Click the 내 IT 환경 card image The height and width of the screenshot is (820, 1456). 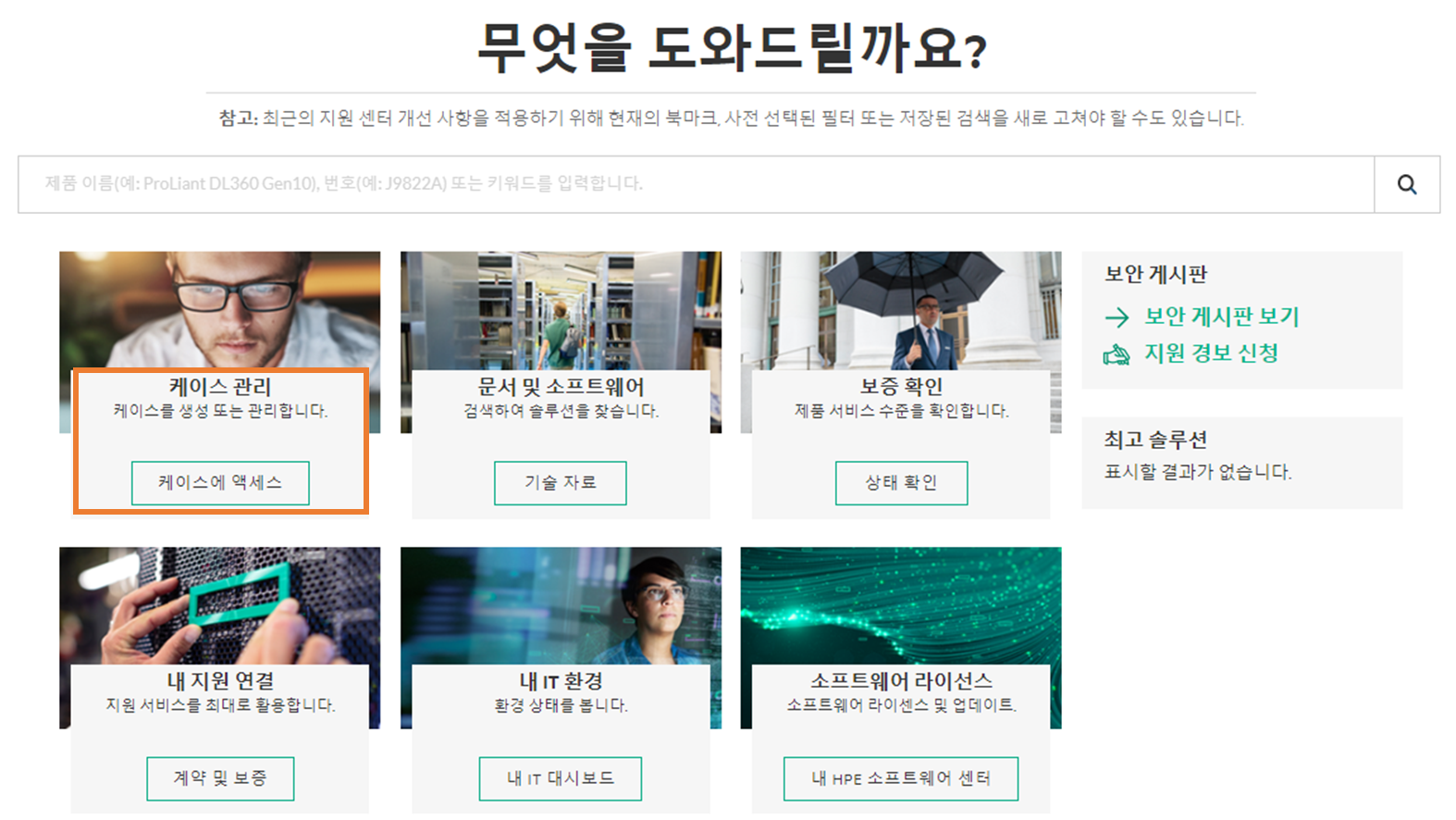561,605
